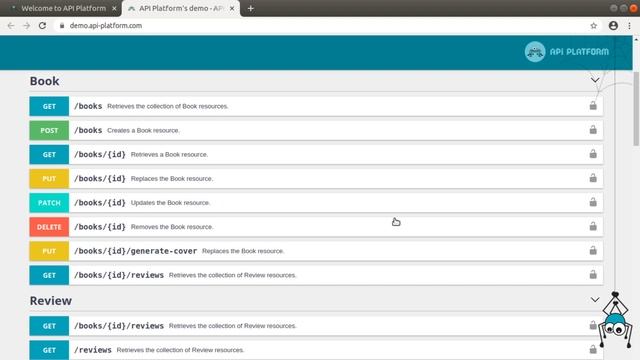
Task: Click lock icon on PATCH /books/{id} row
Action: pyautogui.click(x=593, y=202)
